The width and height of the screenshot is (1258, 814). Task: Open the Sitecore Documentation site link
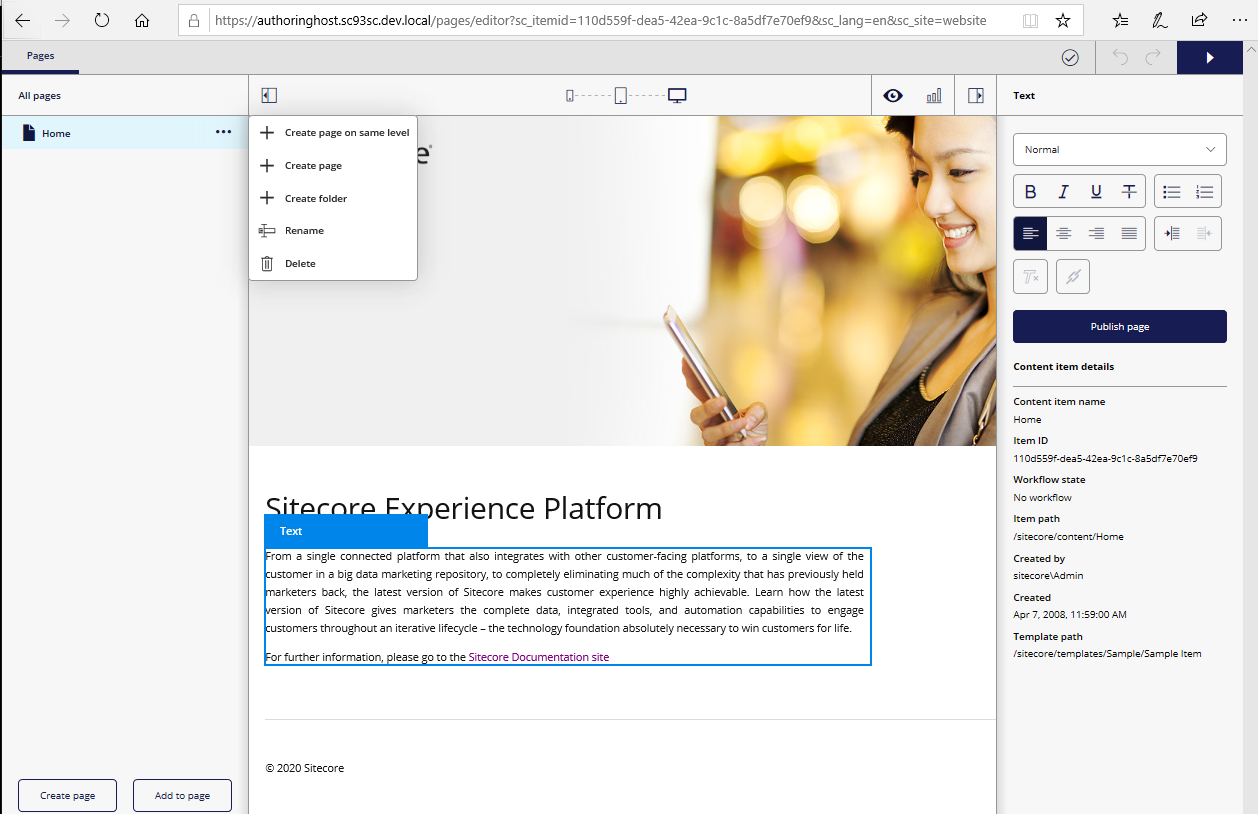539,657
